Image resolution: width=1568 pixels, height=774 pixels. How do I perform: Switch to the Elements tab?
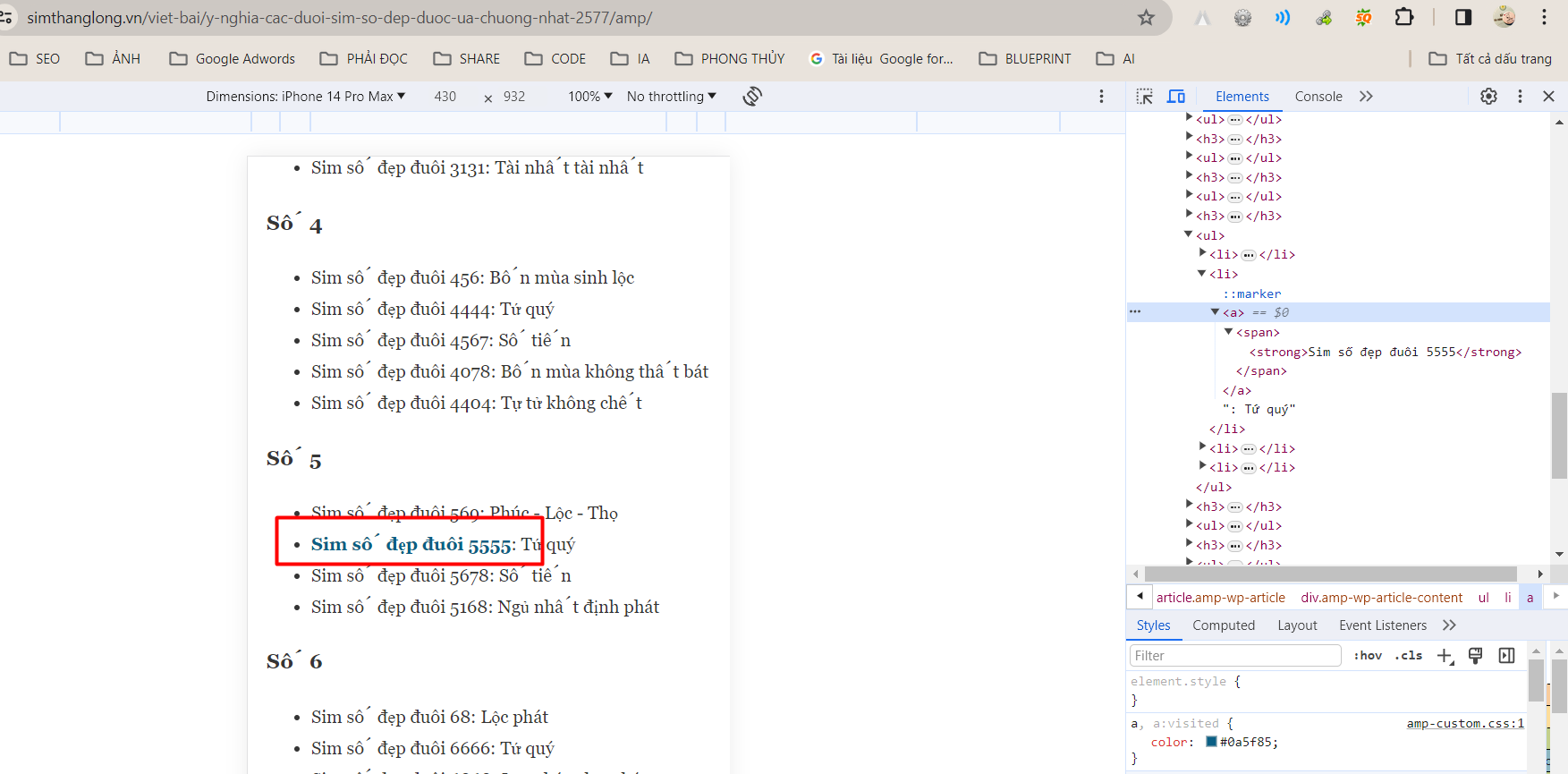[x=1242, y=96]
